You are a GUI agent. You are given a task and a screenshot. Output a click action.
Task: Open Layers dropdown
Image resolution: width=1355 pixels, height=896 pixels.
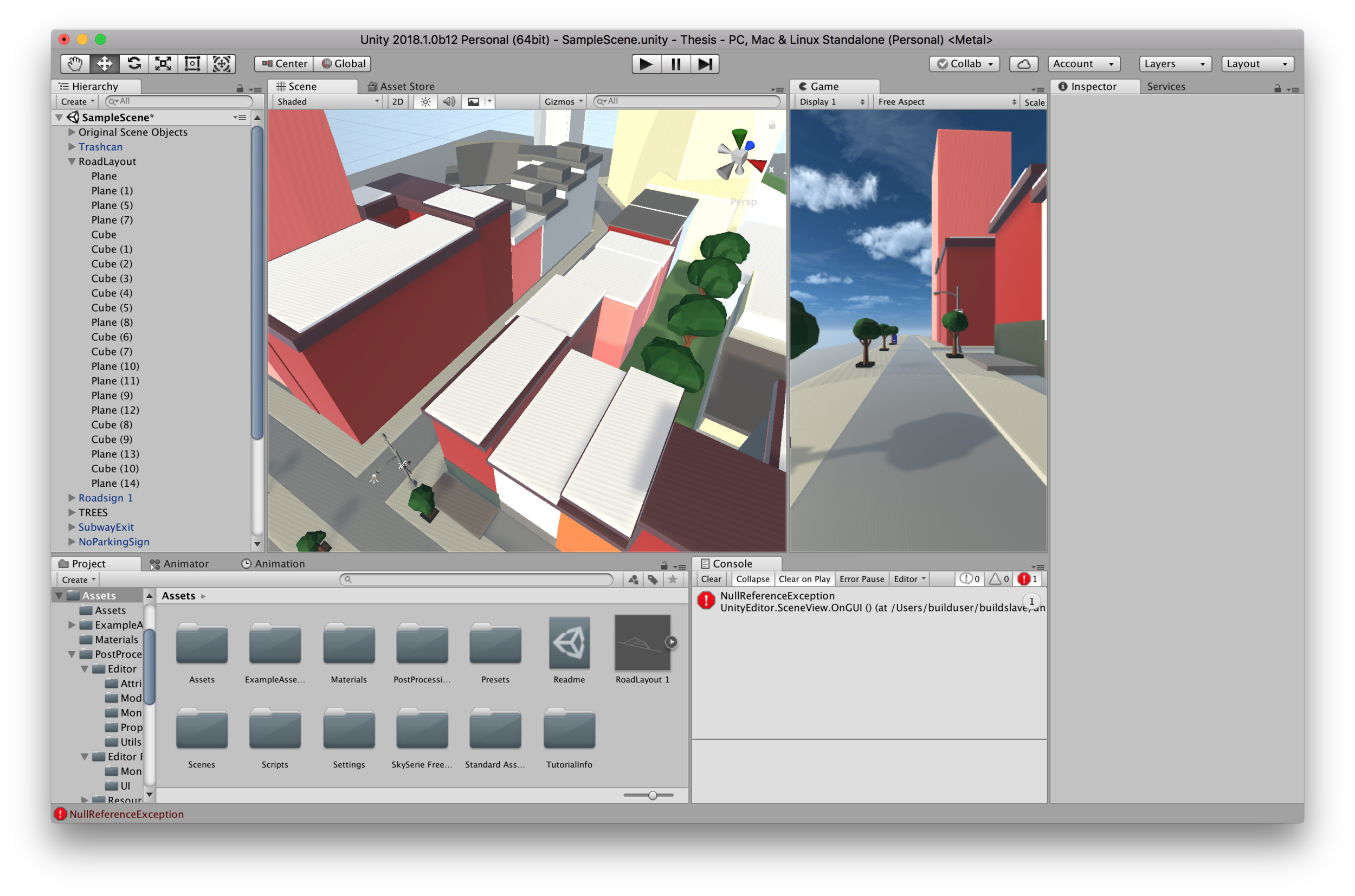click(1175, 64)
